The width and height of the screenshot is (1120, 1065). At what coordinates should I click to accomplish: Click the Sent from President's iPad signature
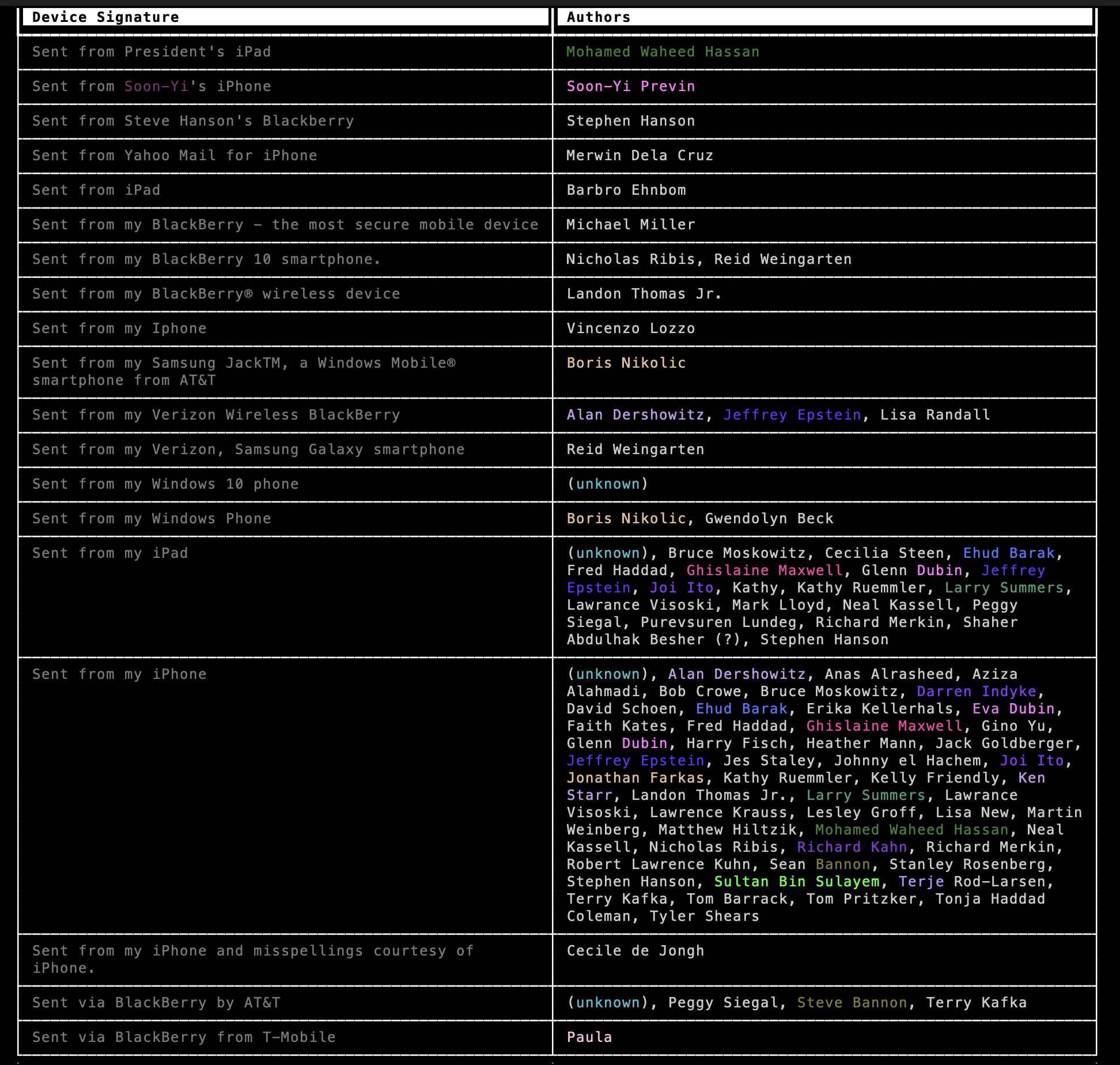click(x=152, y=52)
